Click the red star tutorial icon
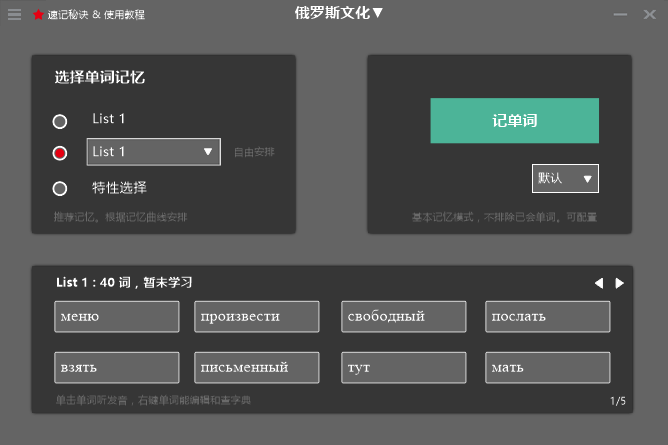The width and height of the screenshot is (668, 445). [x=38, y=15]
